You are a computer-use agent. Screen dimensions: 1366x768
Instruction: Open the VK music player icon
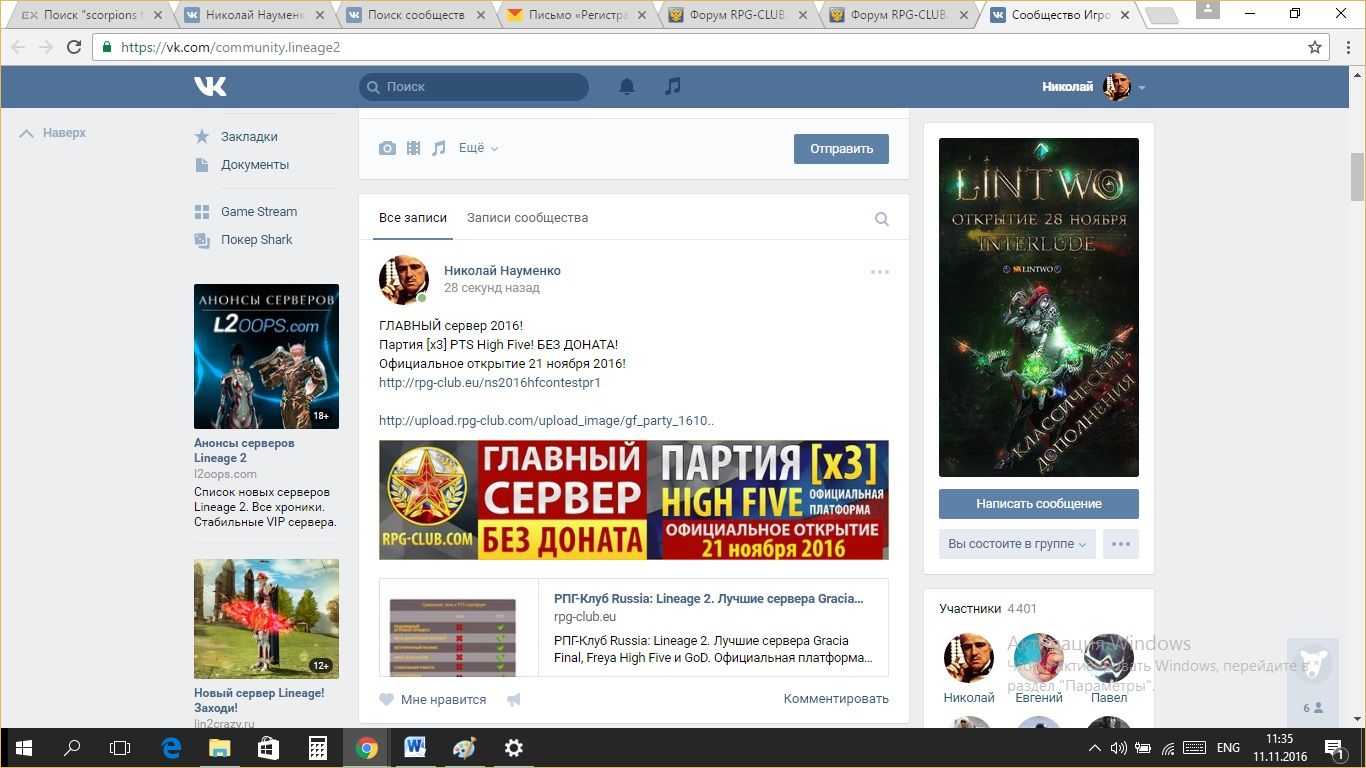coord(673,87)
